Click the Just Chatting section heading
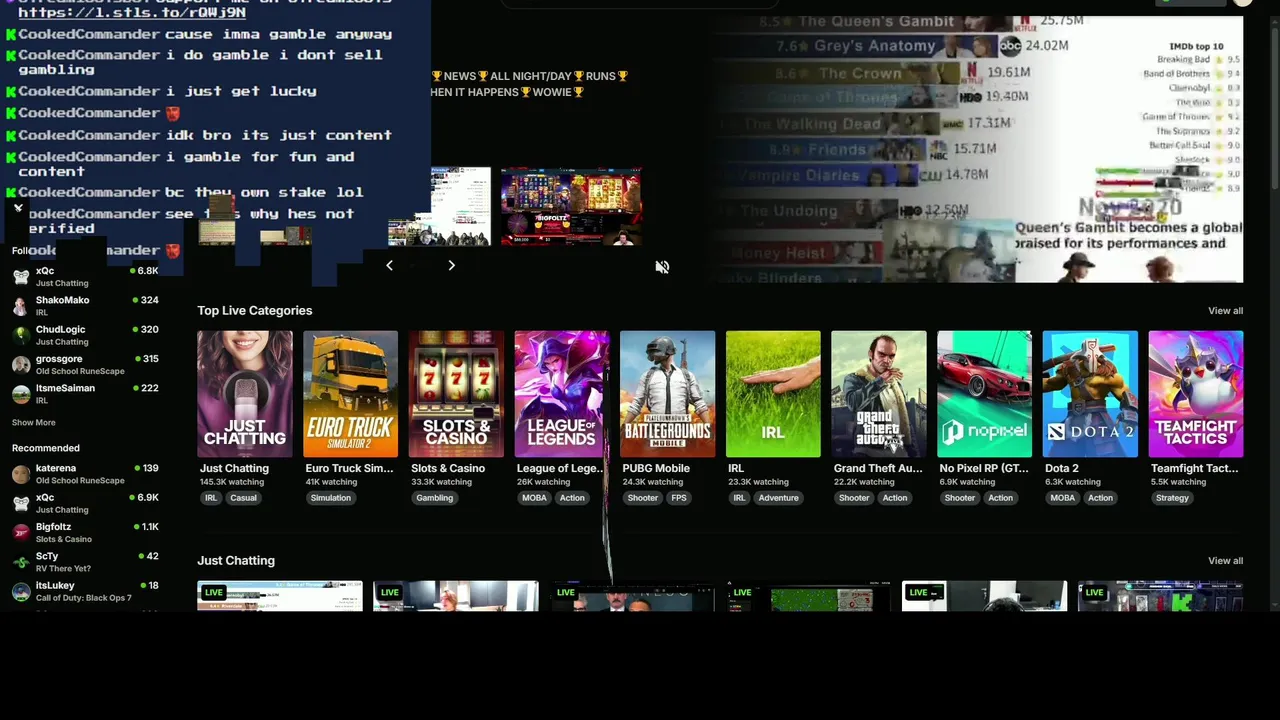This screenshot has height=720, width=1280. click(236, 561)
